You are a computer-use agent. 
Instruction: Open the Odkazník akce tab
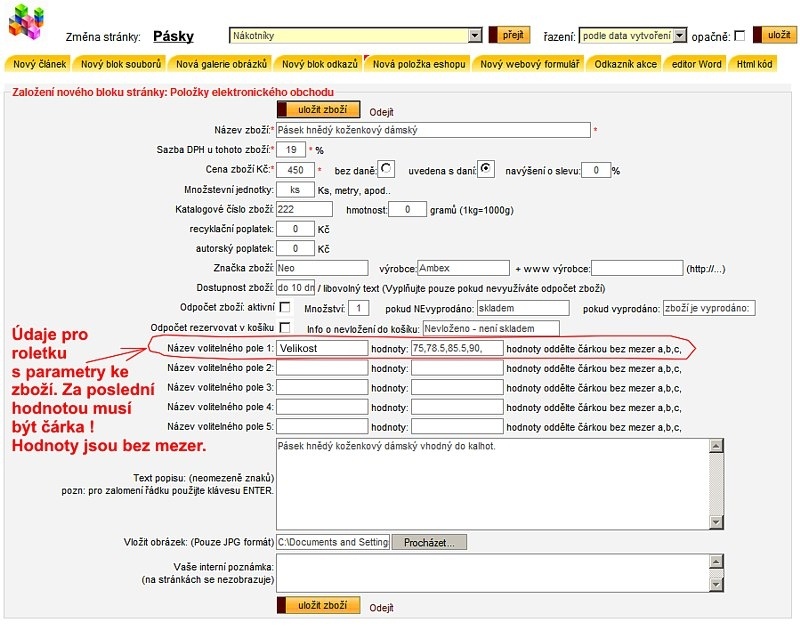(625, 64)
